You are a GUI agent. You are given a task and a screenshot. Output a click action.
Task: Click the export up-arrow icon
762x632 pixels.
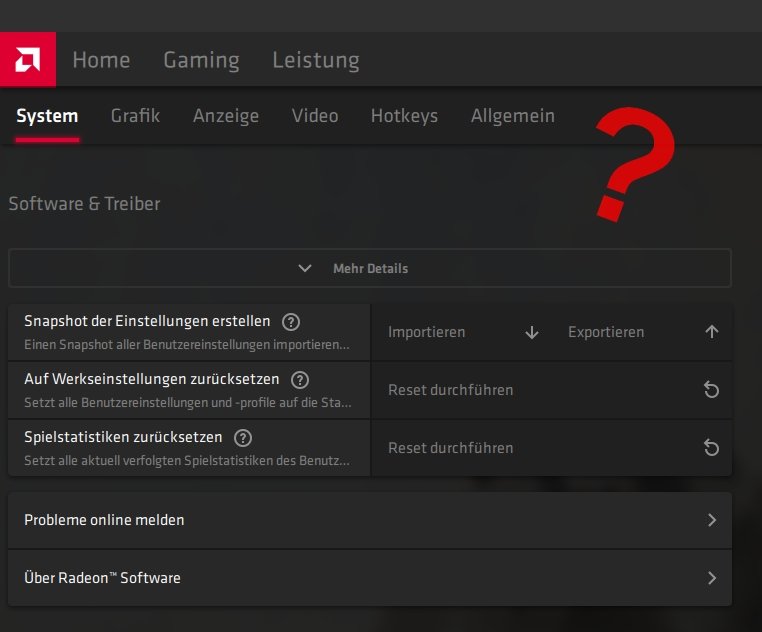click(712, 333)
